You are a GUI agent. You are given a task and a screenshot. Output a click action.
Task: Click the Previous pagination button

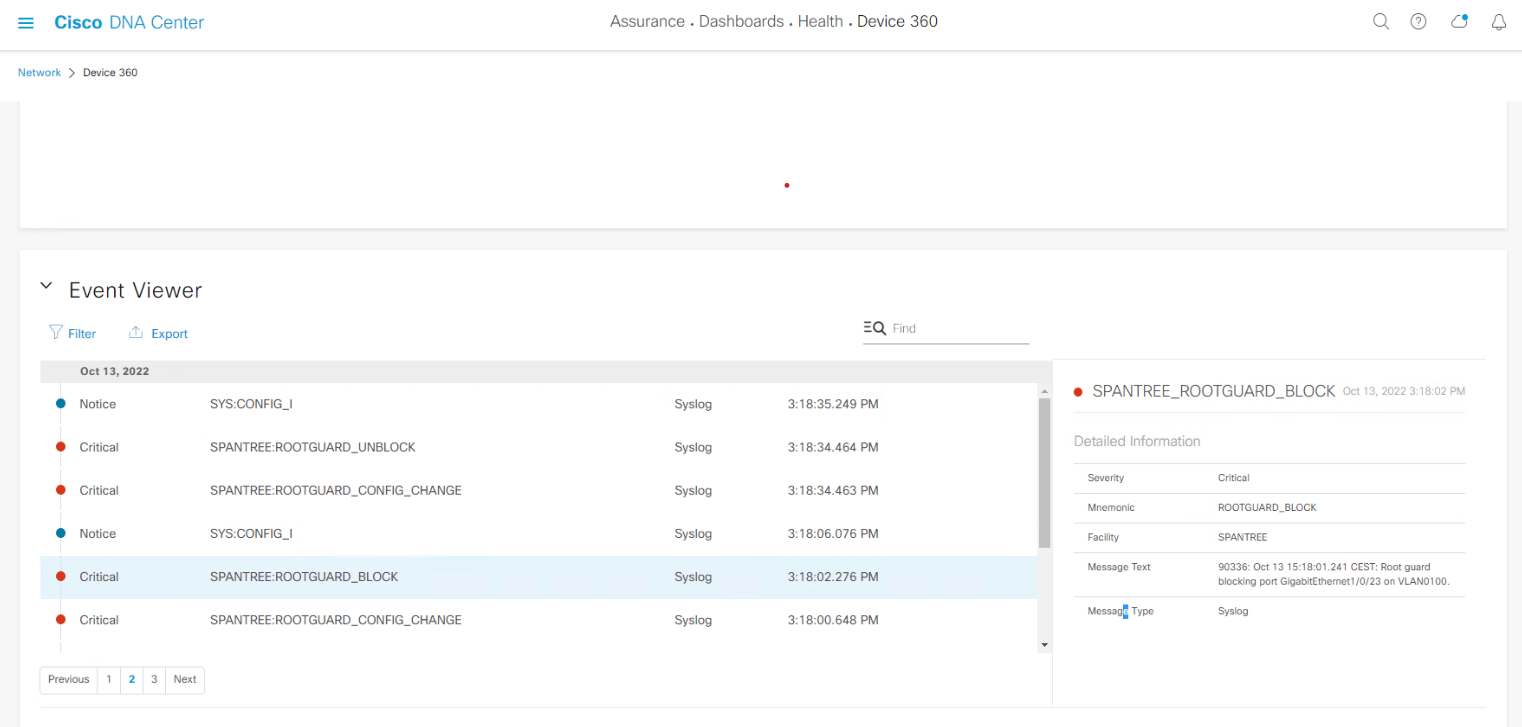pyautogui.click(x=67, y=679)
